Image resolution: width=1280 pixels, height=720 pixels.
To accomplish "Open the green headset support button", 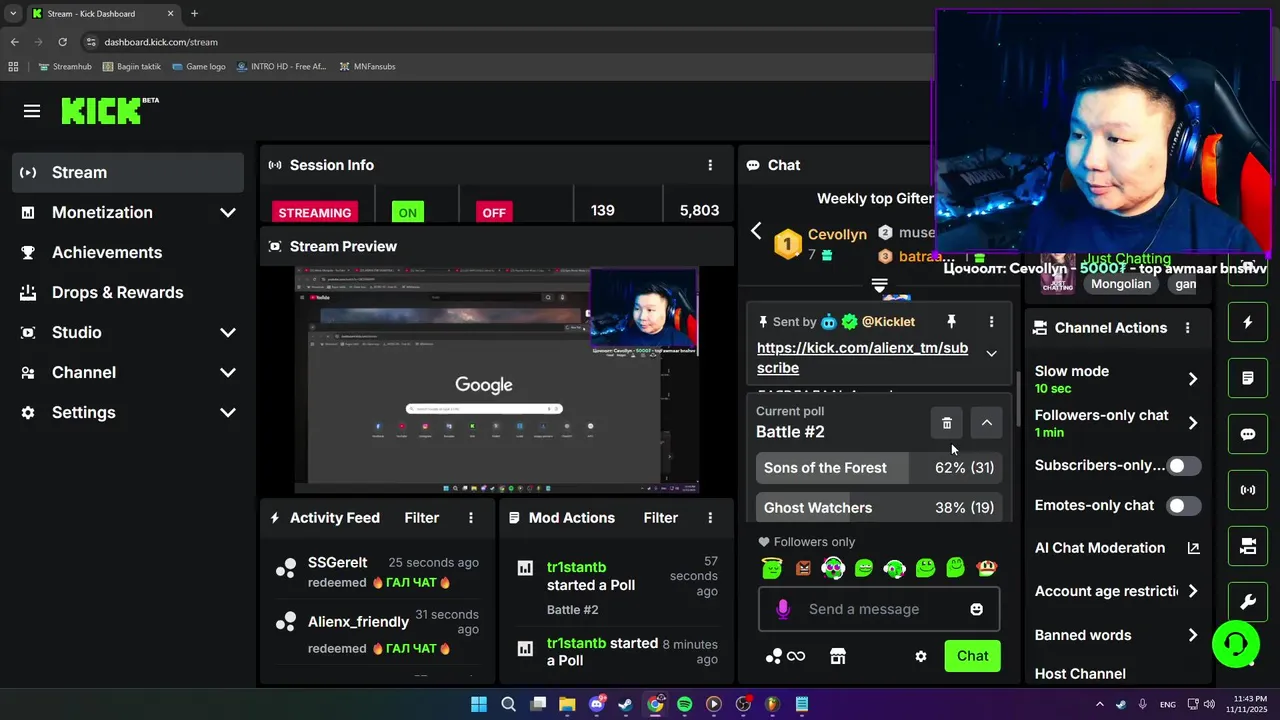I will (x=1235, y=643).
